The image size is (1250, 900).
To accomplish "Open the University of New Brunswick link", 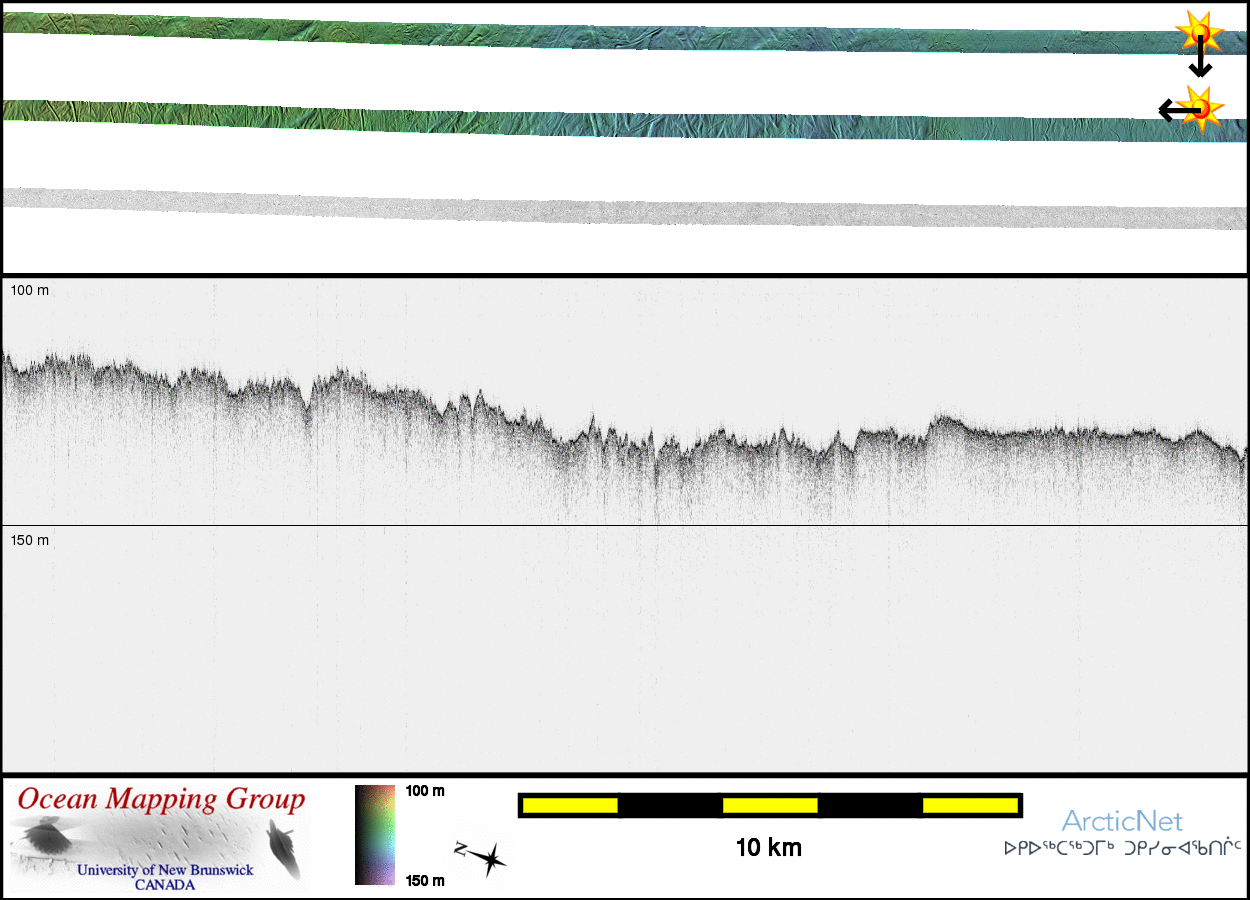I will point(165,870).
